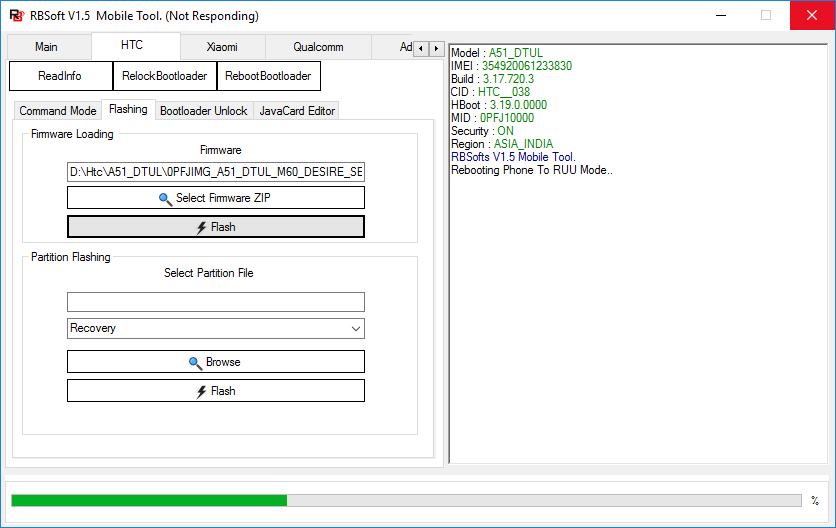Switch to the Command Mode subtab
Image resolution: width=836 pixels, height=528 pixels.
click(x=58, y=111)
